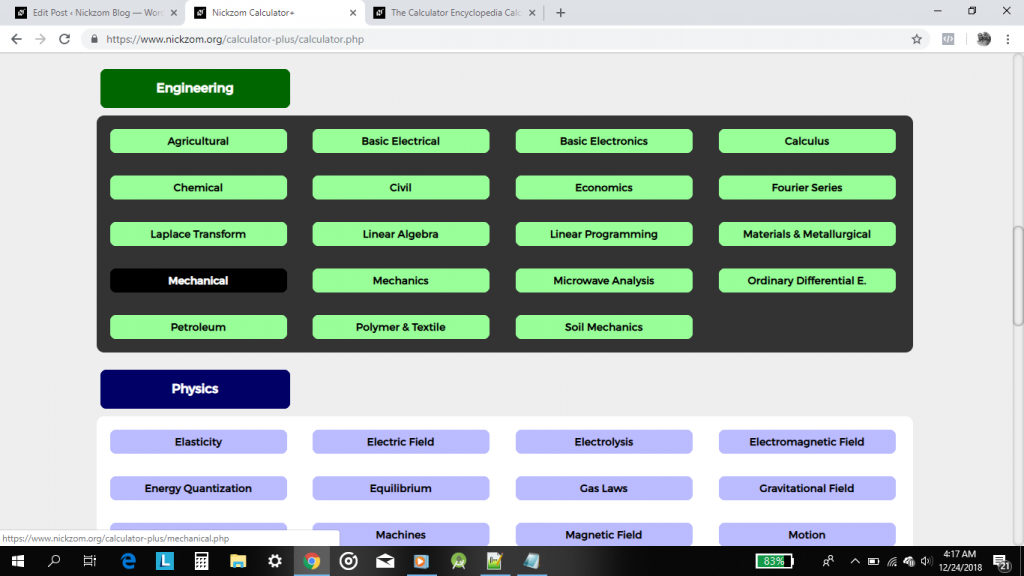Open the Chrome three-dot menu

pyautogui.click(x=1008, y=39)
